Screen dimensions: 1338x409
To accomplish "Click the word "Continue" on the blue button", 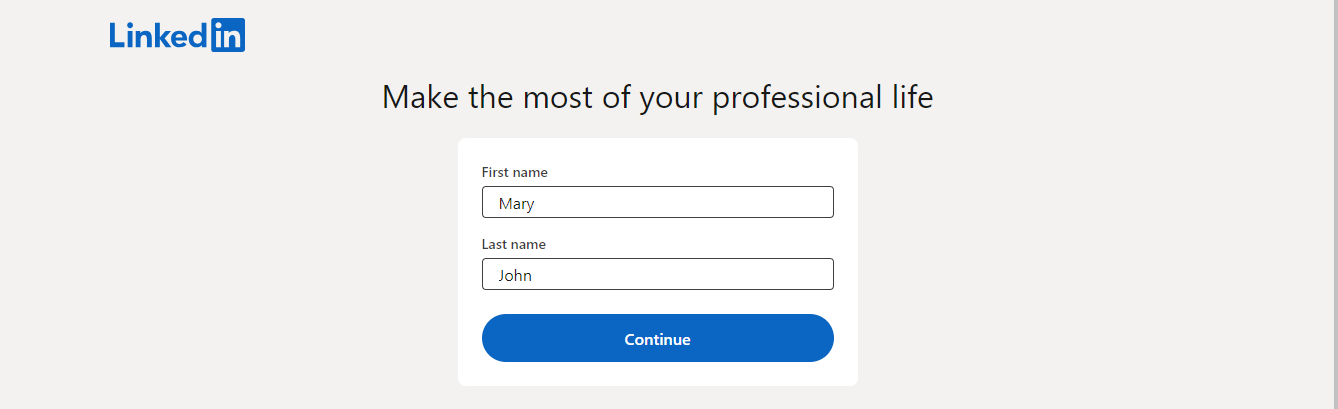I will click(x=658, y=339).
